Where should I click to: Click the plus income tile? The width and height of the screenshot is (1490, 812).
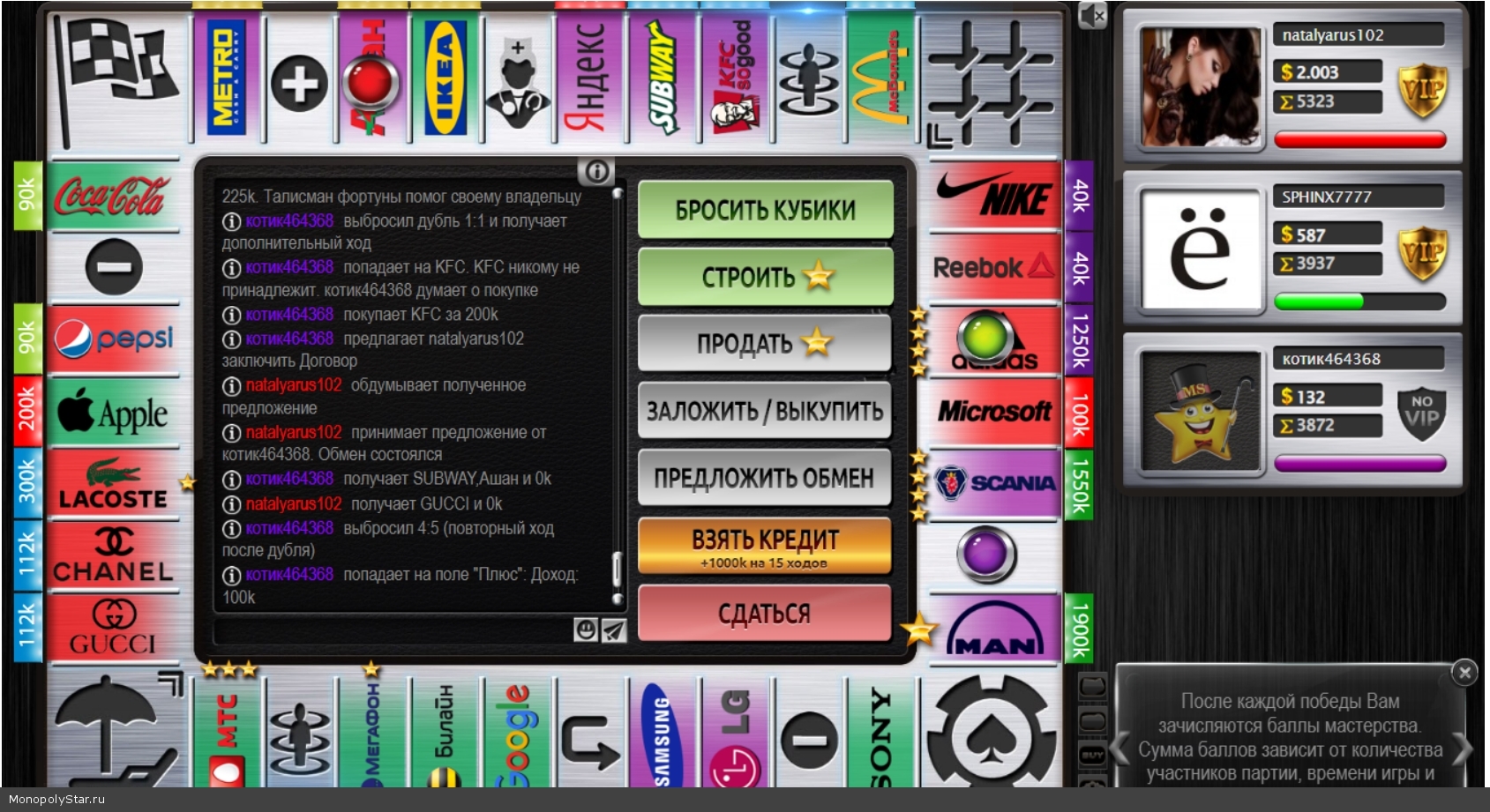coord(299,83)
